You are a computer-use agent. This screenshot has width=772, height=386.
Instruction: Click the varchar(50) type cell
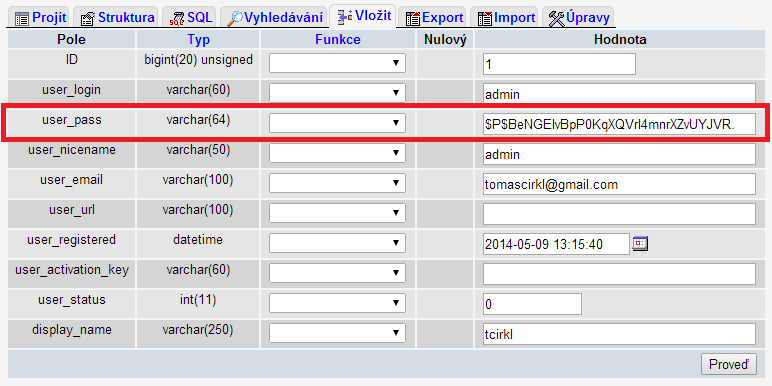pyautogui.click(x=198, y=150)
